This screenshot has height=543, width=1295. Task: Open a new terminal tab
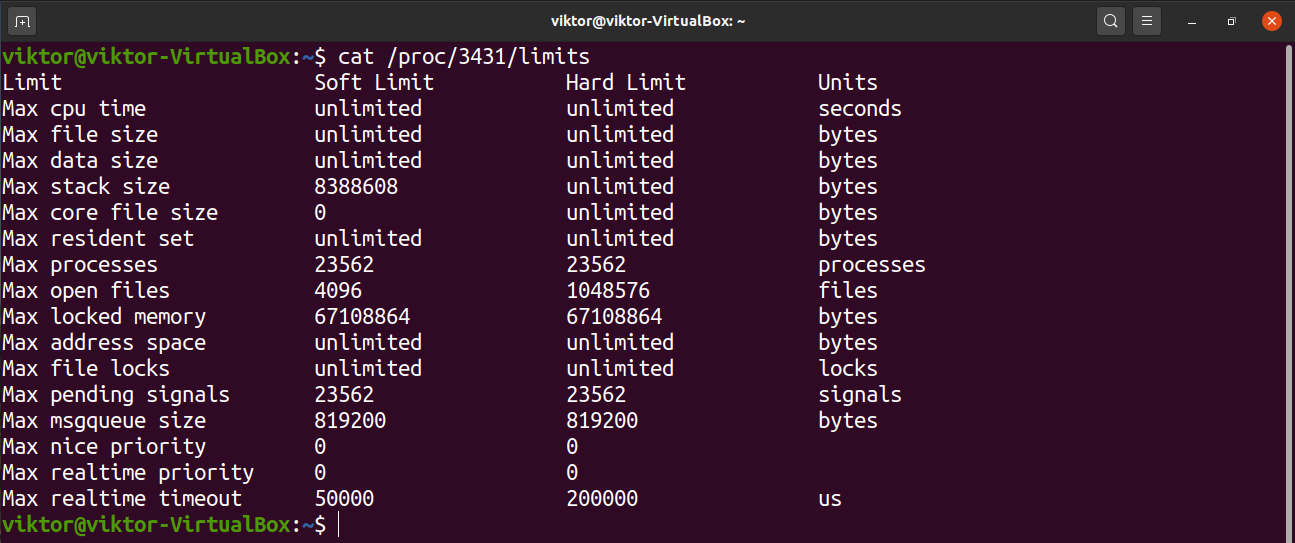(23, 20)
